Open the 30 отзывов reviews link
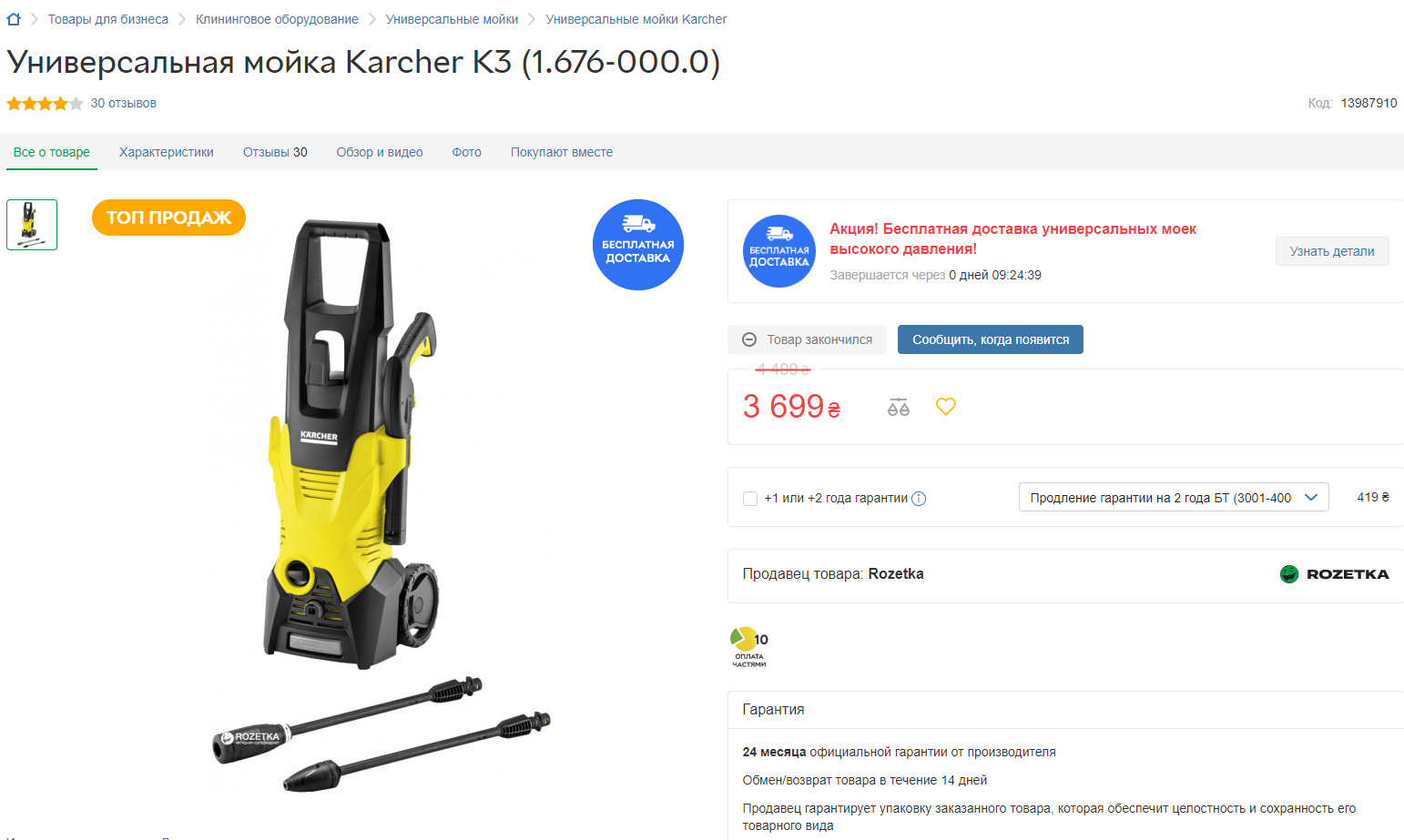Image resolution: width=1404 pixels, height=840 pixels. point(124,103)
